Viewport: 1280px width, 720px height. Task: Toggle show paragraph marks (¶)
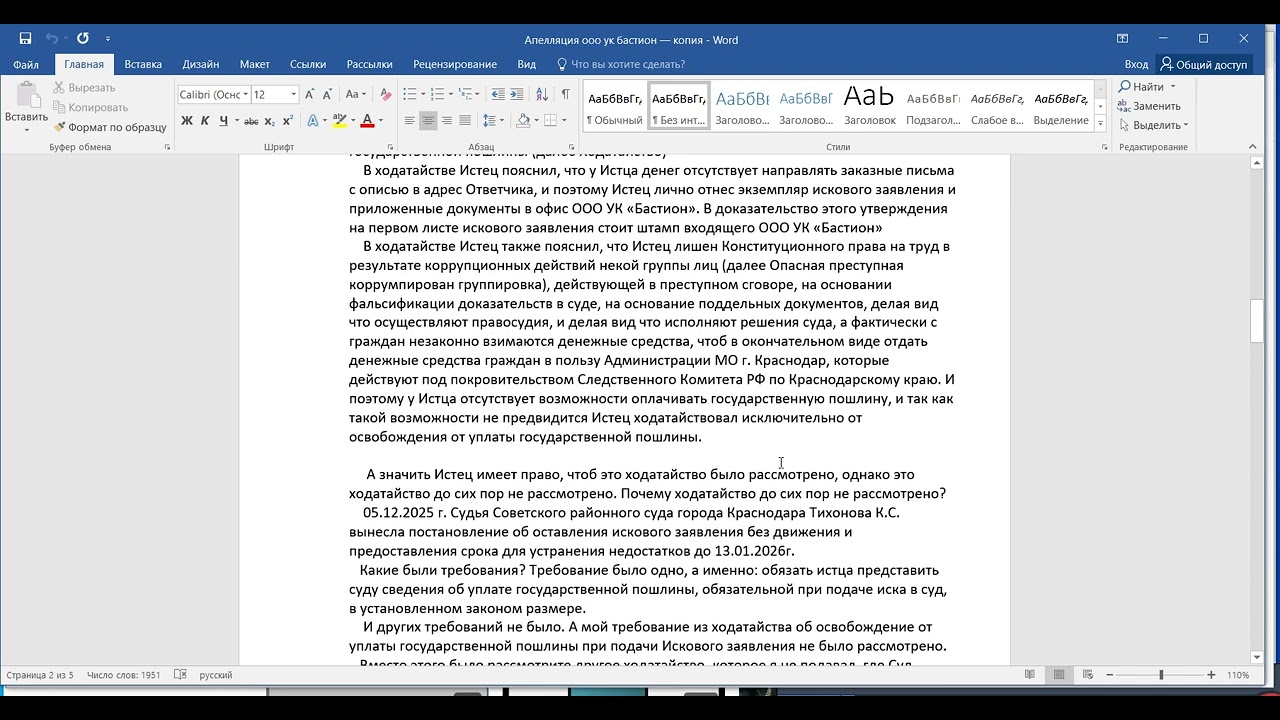point(565,94)
